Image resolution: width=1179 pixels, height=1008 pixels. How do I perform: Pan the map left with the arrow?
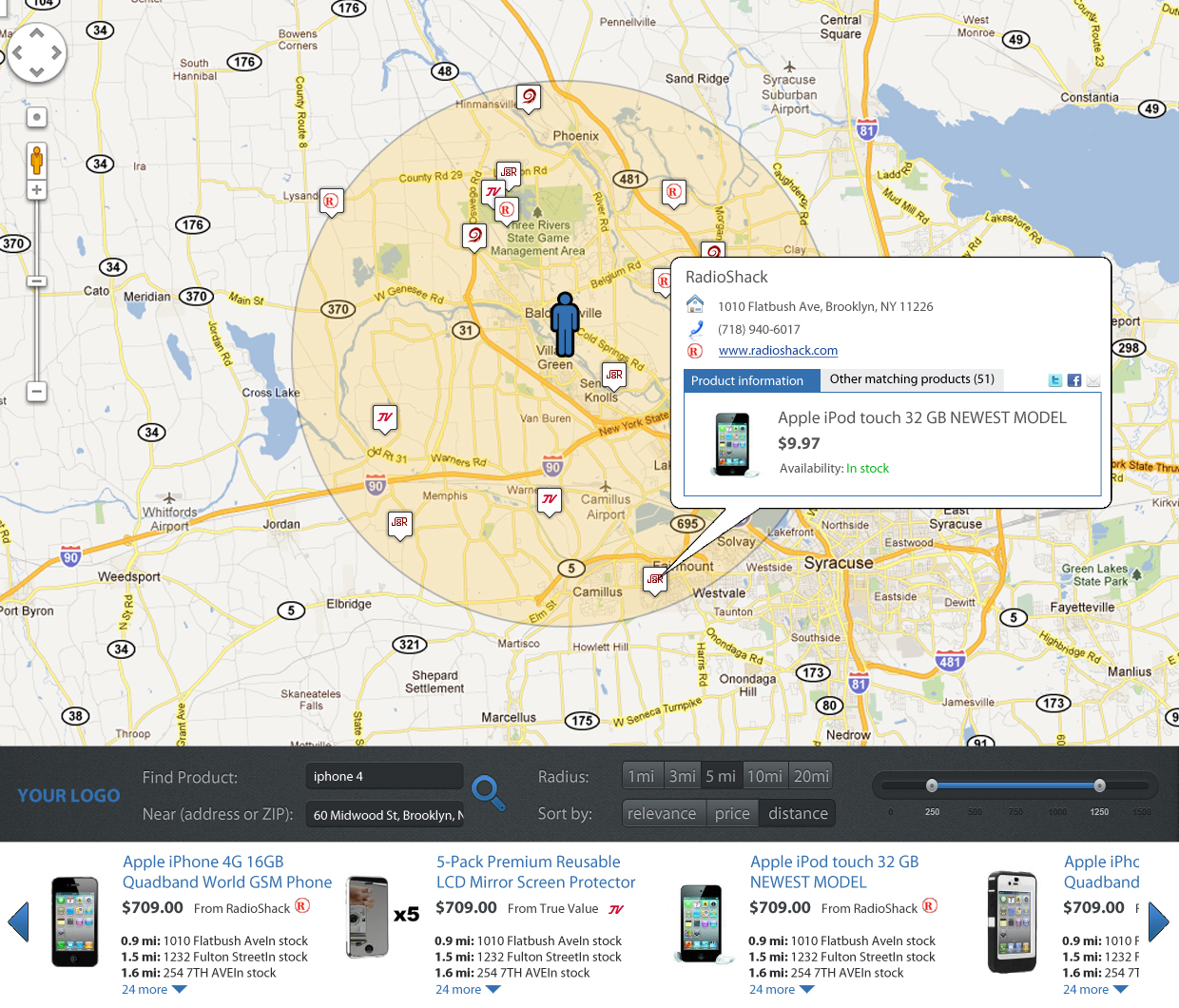pos(16,52)
